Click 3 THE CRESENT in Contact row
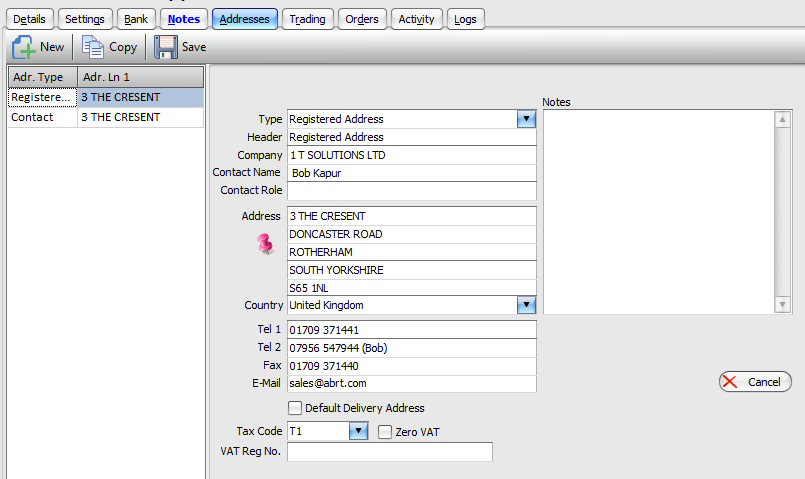Viewport: 805px width, 479px height. tap(121, 117)
